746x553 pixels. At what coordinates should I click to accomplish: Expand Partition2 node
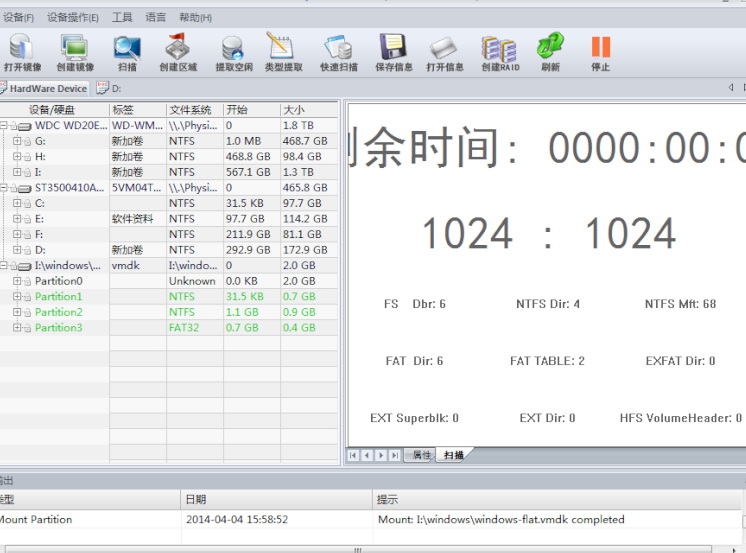point(17,312)
